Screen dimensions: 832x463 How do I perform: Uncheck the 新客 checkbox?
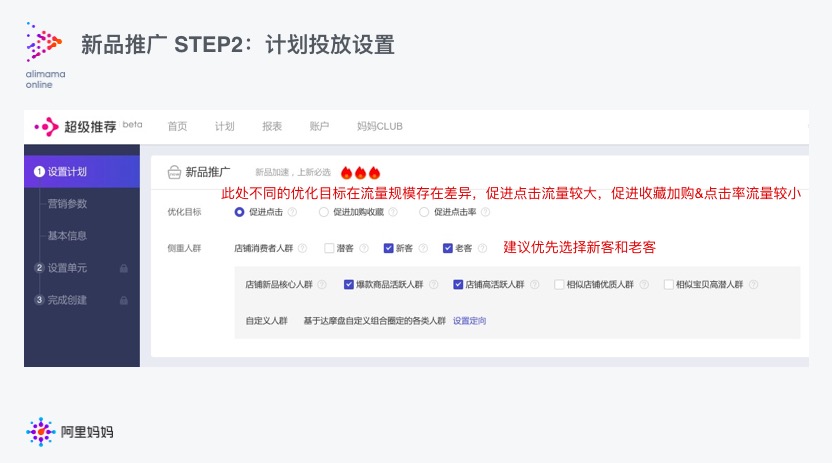(388, 248)
